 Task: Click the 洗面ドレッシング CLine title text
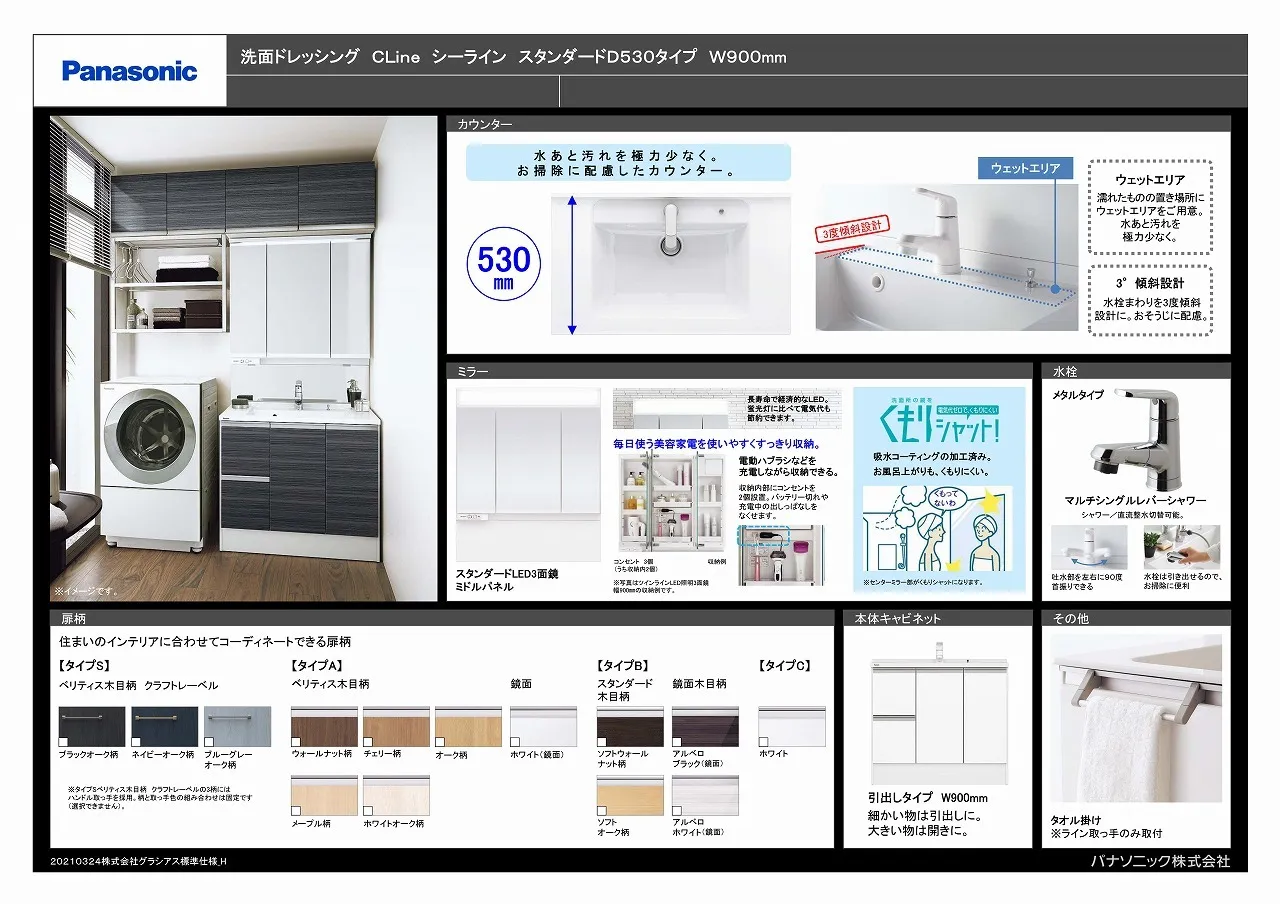[x=514, y=58]
